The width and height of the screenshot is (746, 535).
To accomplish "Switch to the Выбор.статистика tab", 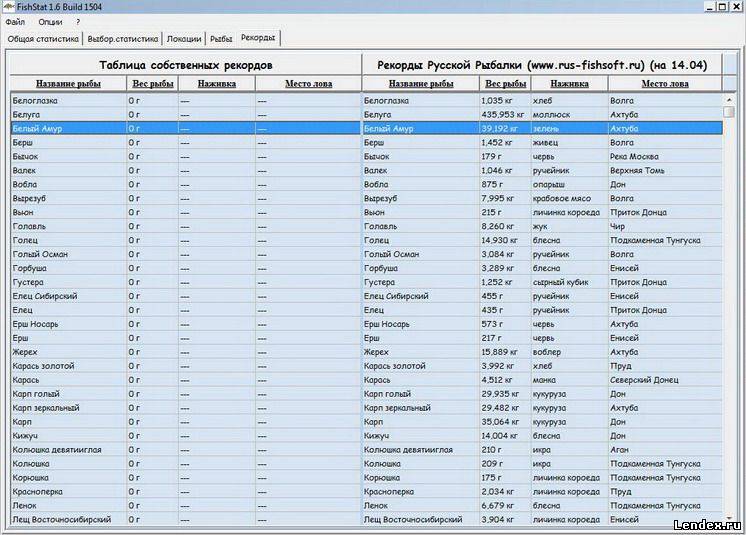I will click(123, 39).
